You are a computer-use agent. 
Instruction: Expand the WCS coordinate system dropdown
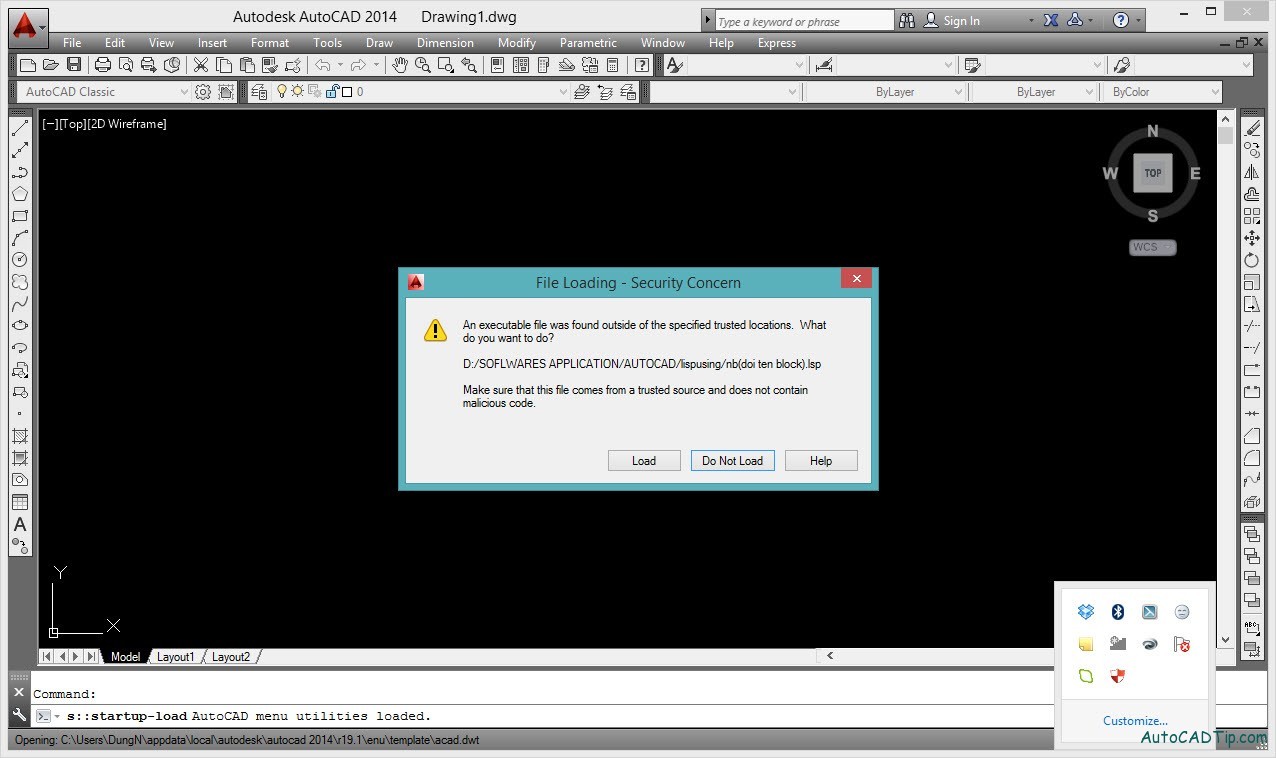pos(1168,247)
